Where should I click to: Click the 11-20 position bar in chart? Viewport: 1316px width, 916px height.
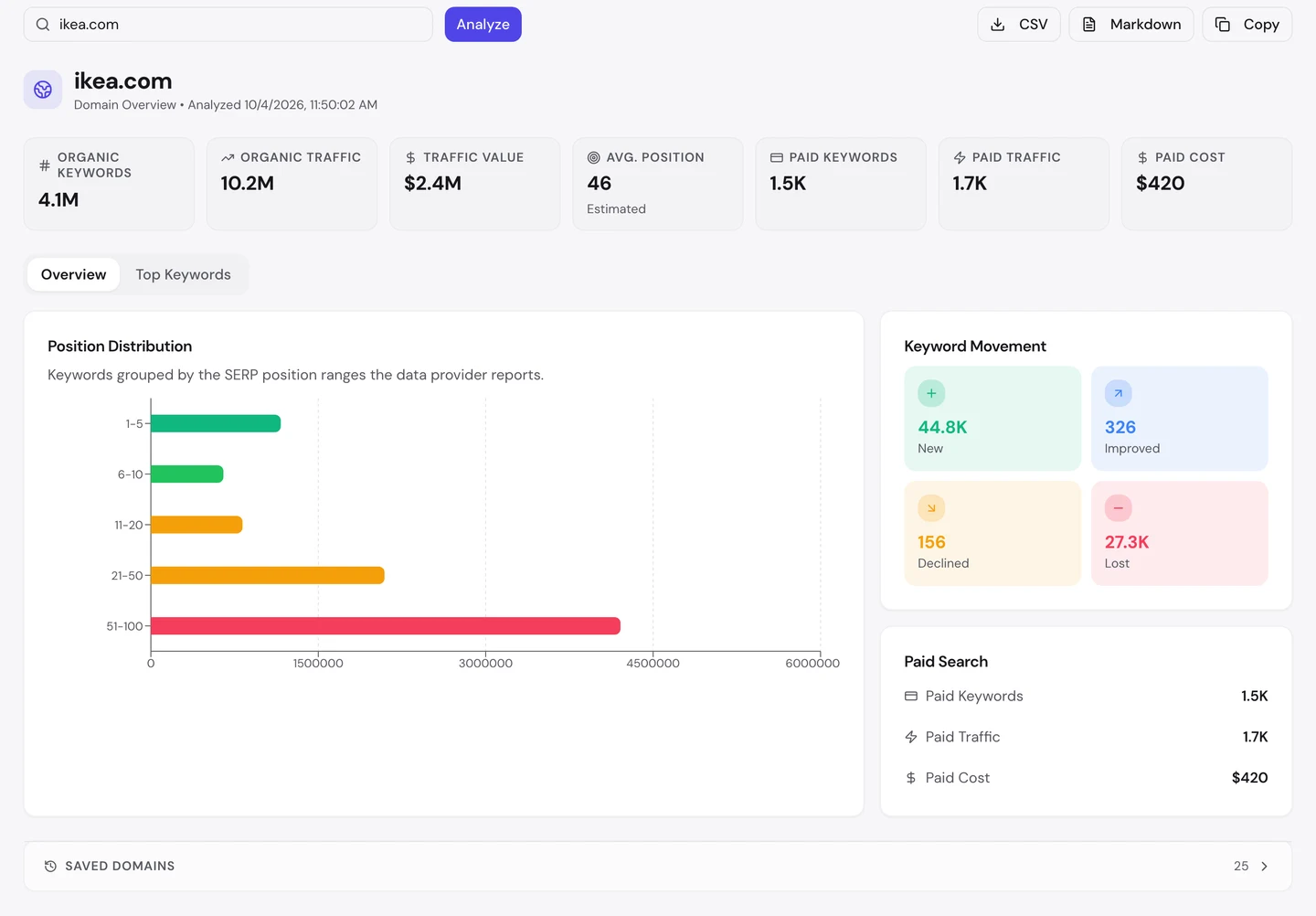pos(196,525)
